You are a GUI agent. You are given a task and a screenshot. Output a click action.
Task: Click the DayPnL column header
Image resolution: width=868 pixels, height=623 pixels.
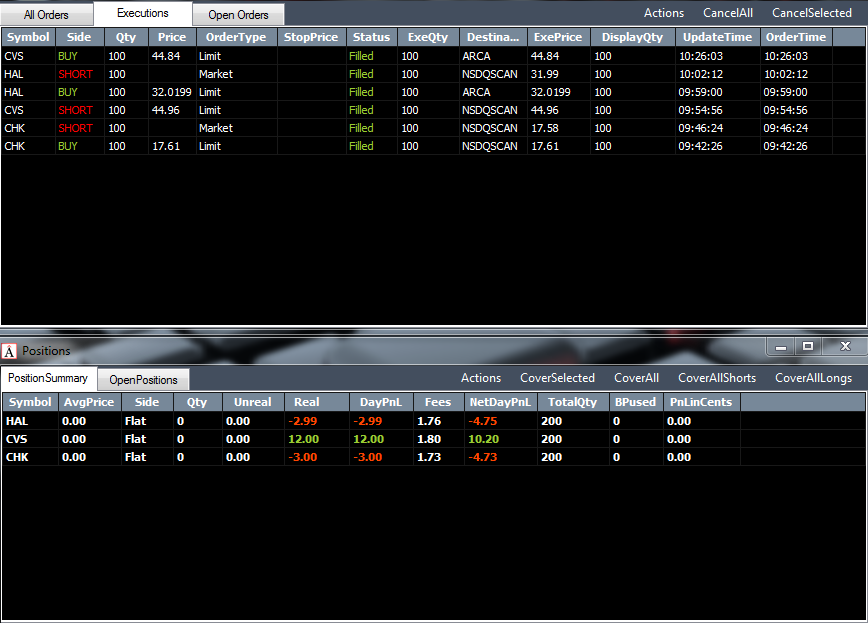381,402
